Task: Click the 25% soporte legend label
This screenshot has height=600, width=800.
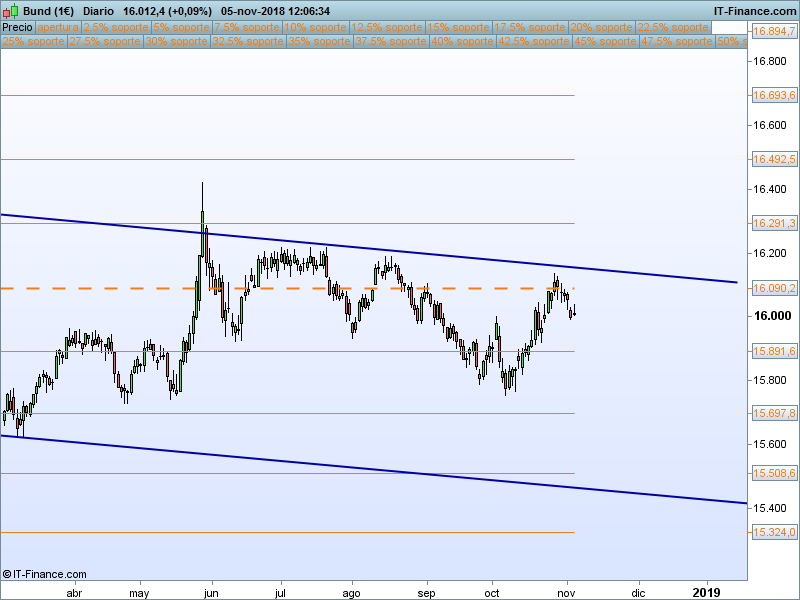Action: [34, 41]
